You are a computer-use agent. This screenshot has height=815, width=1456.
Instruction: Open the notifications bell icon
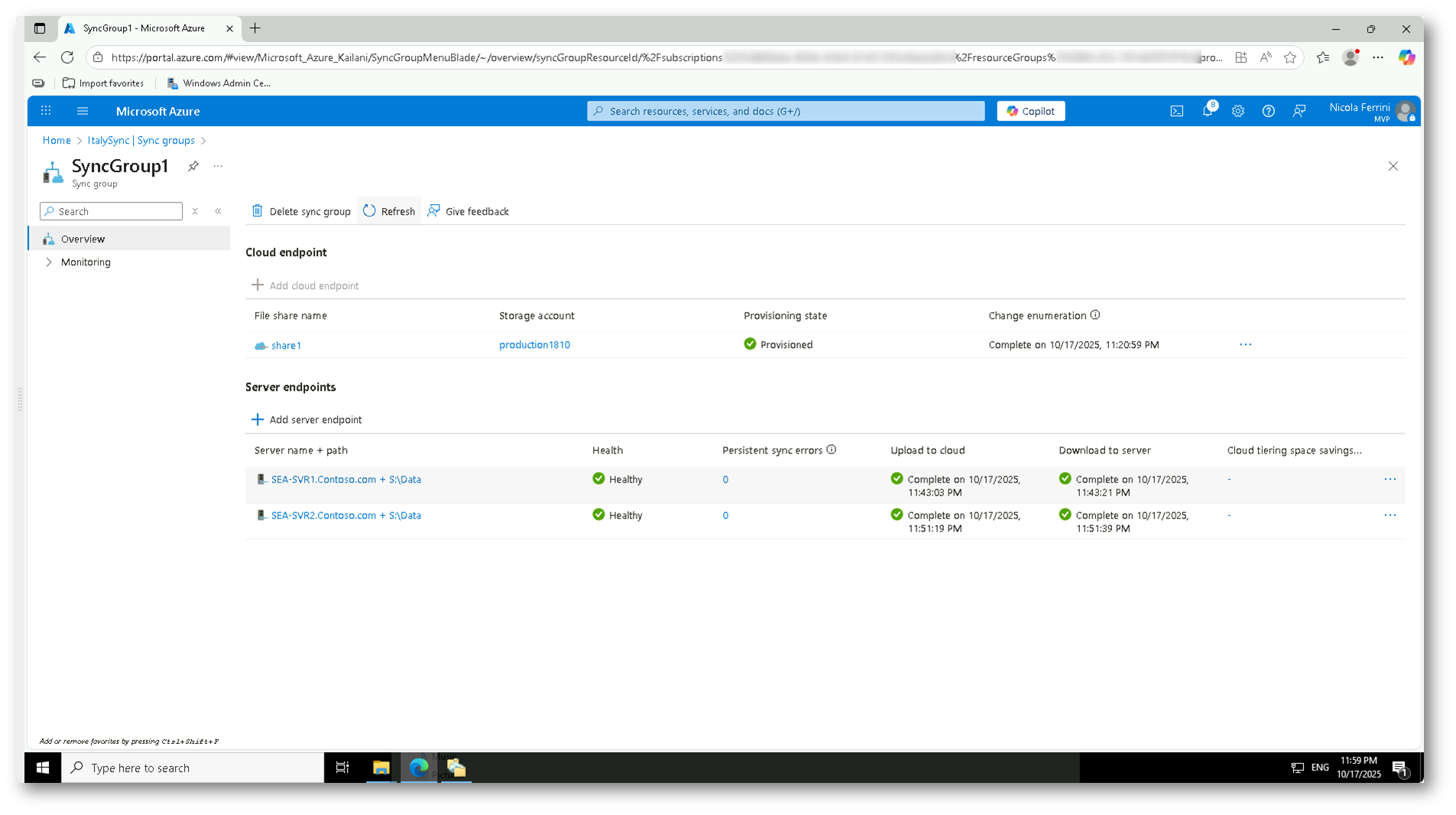coord(1208,111)
